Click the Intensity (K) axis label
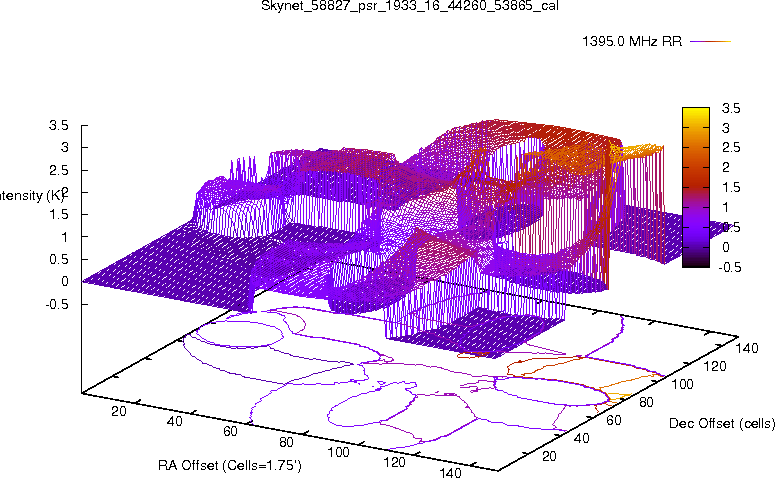The width and height of the screenshot is (775, 478). (x=32, y=196)
